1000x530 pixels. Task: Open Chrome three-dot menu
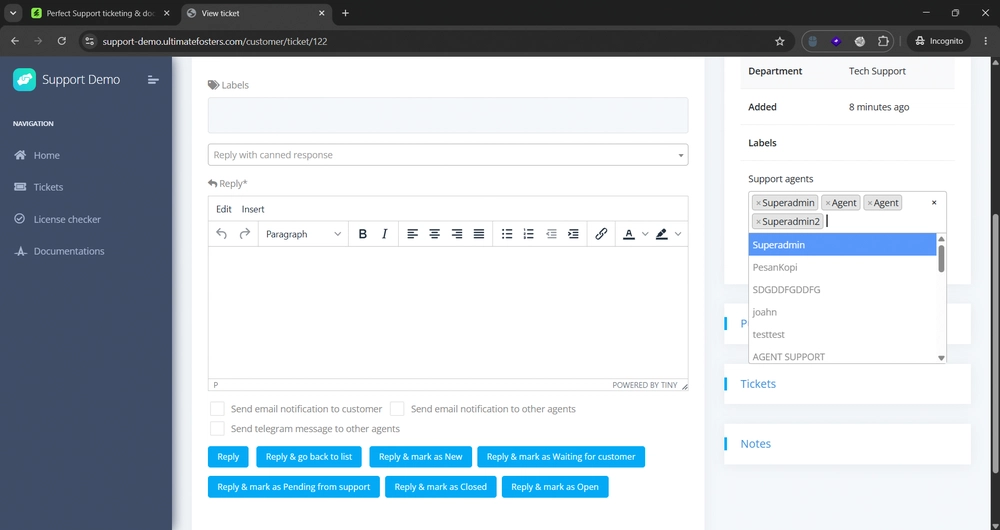pos(983,41)
